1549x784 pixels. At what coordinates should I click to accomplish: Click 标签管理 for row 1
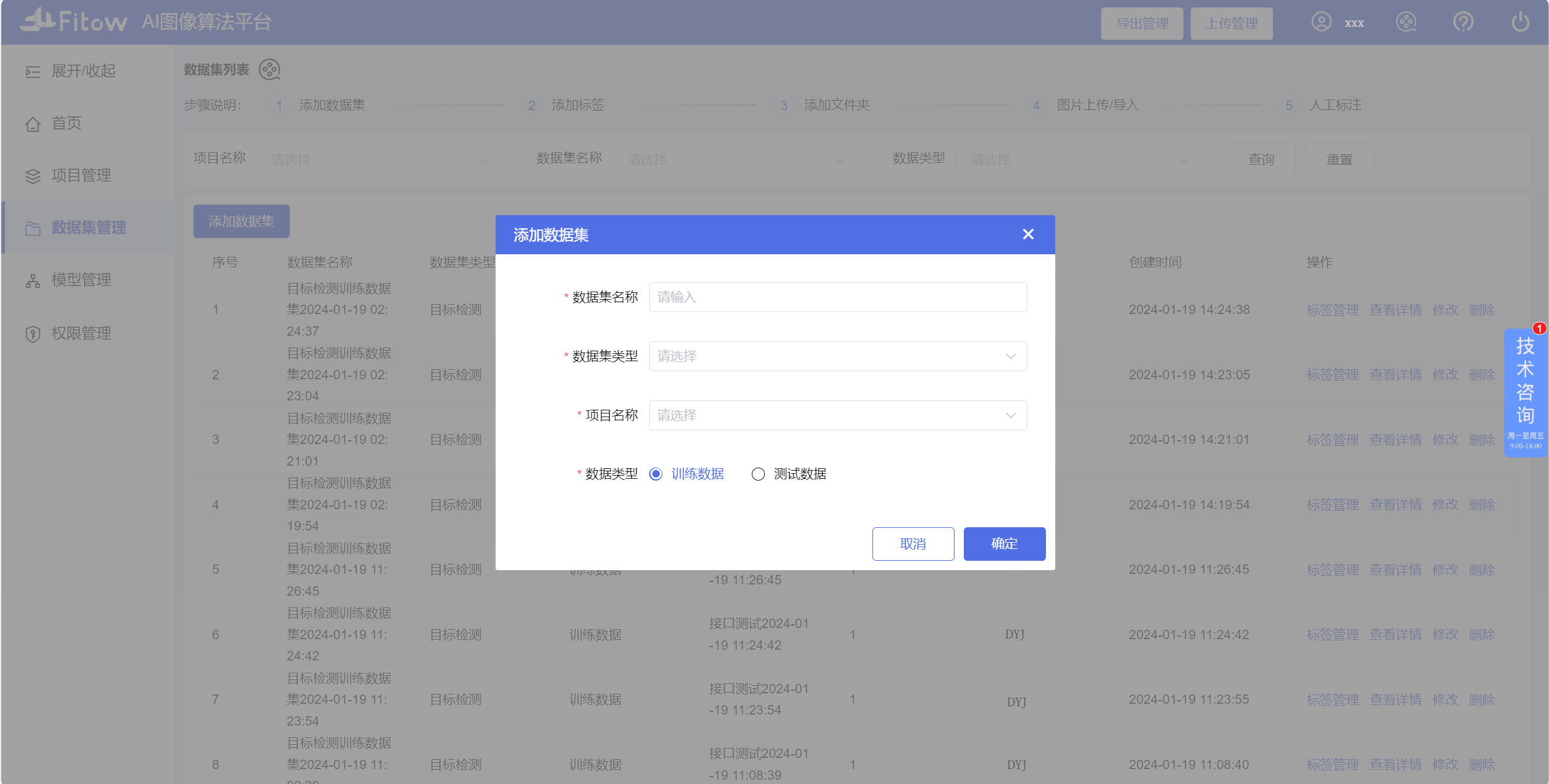[1333, 310]
